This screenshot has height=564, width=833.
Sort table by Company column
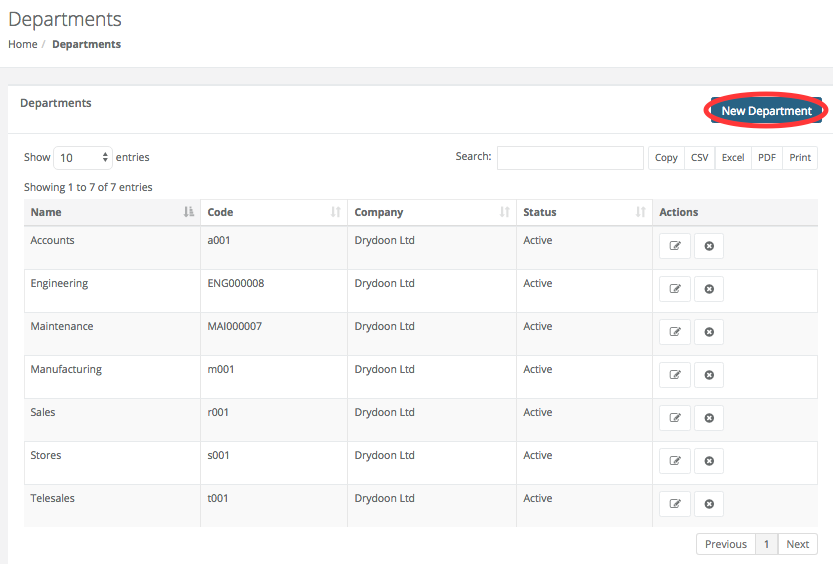click(432, 212)
